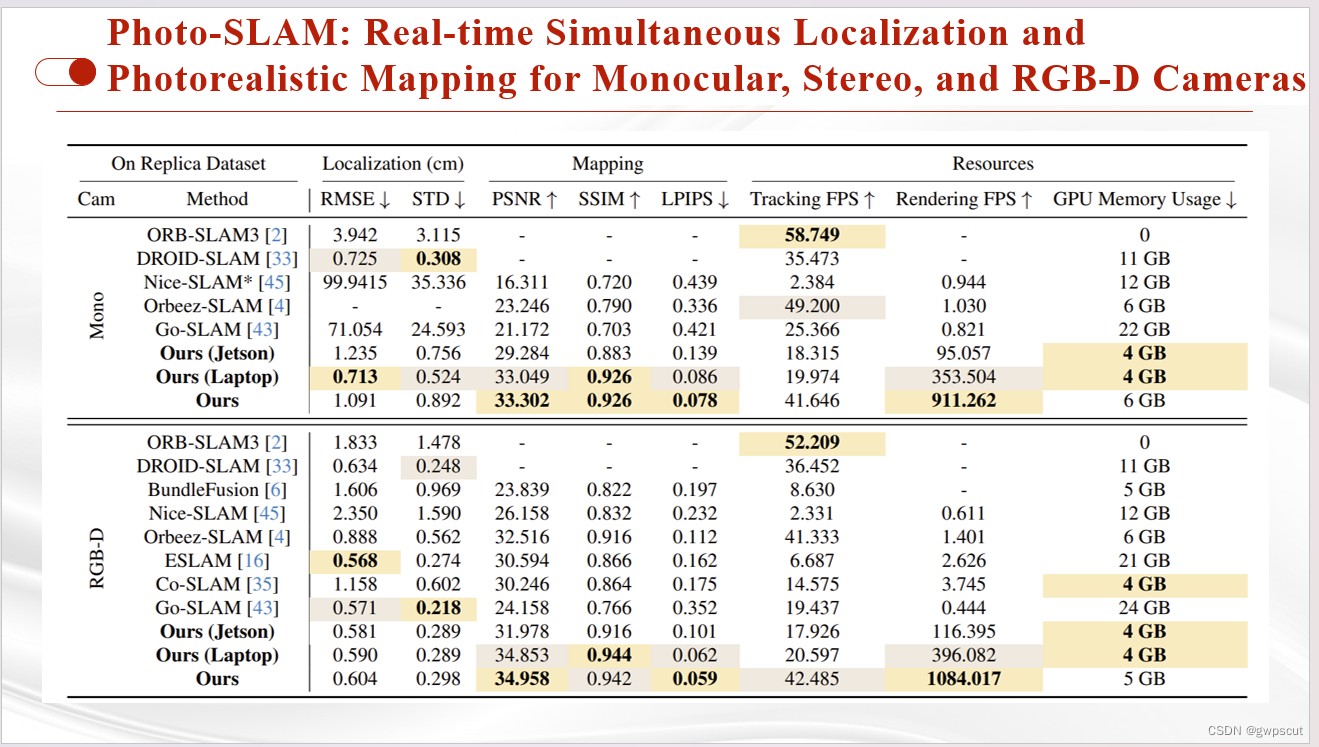Viewport: 1319px width, 747px height.
Task: Select the bold tracking FPS value 52.209
Action: pos(813,442)
